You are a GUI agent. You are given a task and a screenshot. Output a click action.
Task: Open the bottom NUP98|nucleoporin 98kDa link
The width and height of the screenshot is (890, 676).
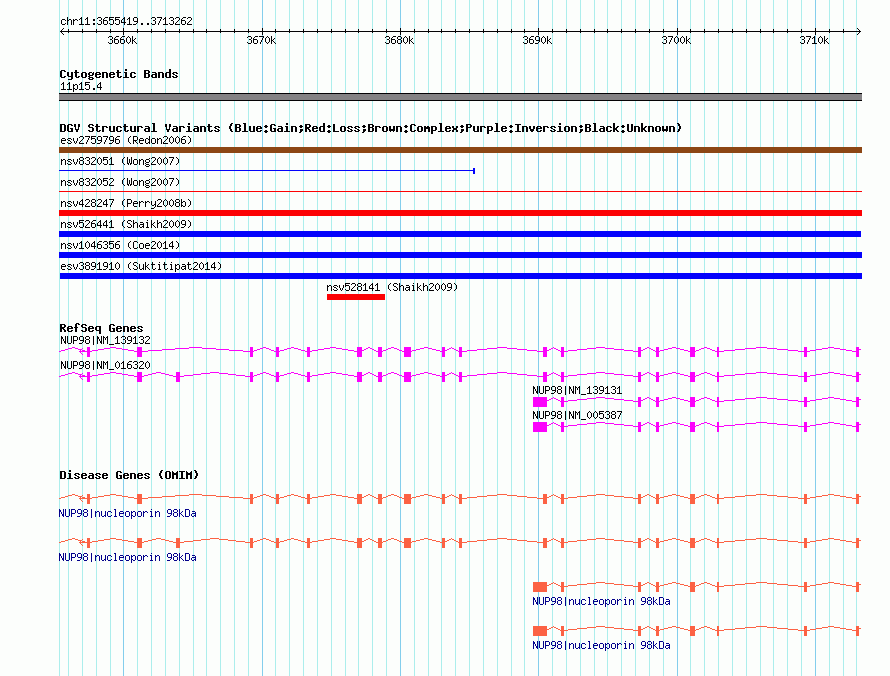click(601, 645)
